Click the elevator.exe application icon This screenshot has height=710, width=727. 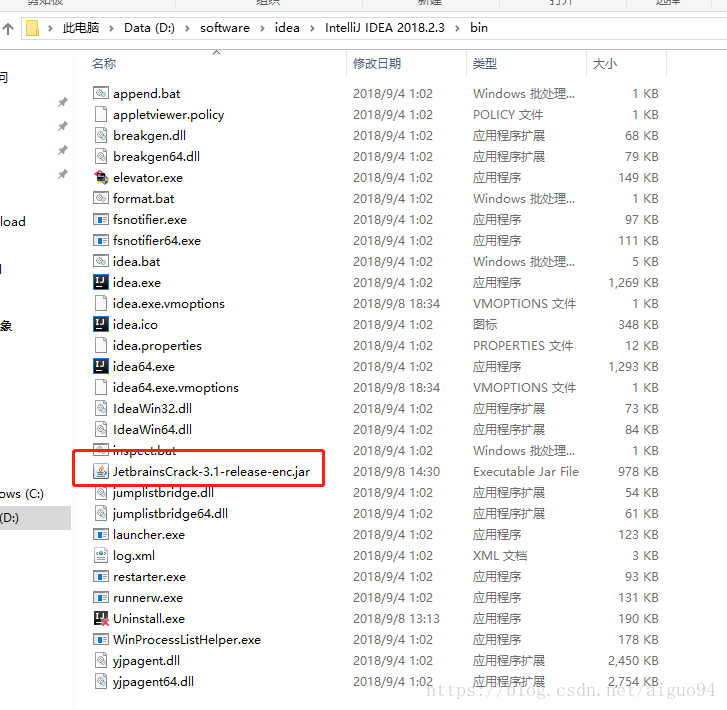[x=101, y=177]
